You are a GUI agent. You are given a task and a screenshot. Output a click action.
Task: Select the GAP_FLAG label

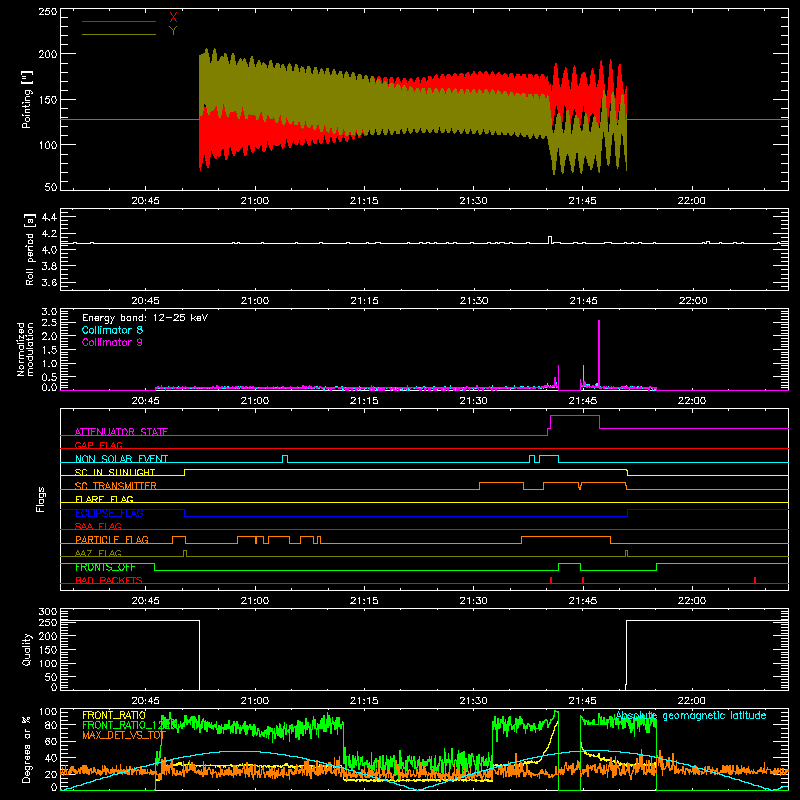coord(98,445)
